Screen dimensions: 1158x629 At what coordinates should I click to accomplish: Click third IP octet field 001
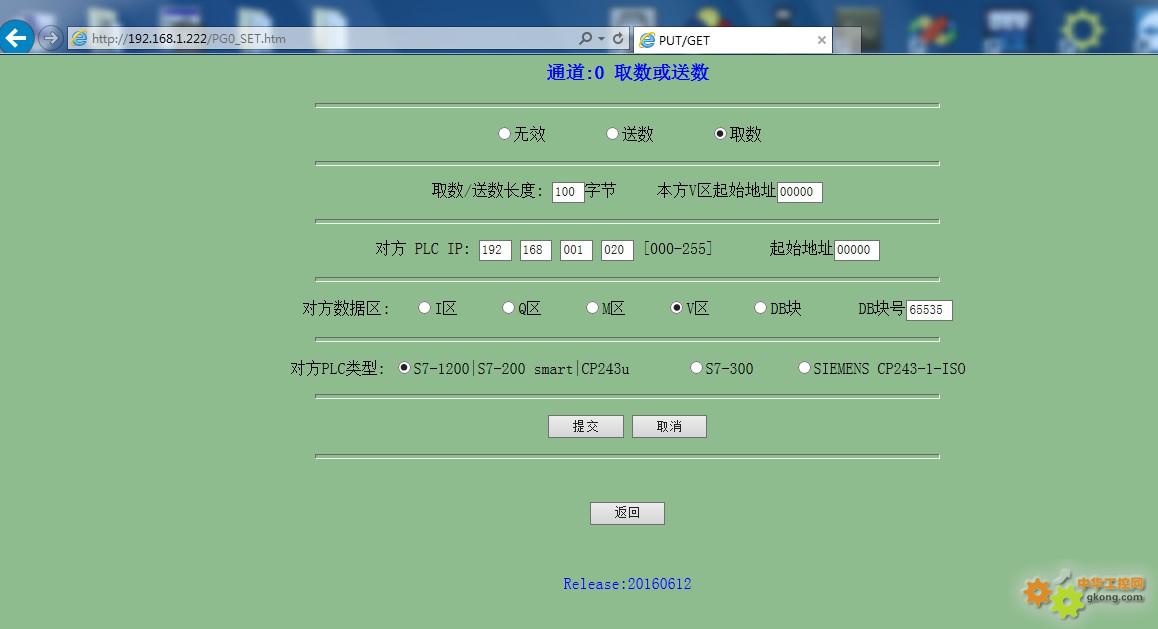point(576,250)
